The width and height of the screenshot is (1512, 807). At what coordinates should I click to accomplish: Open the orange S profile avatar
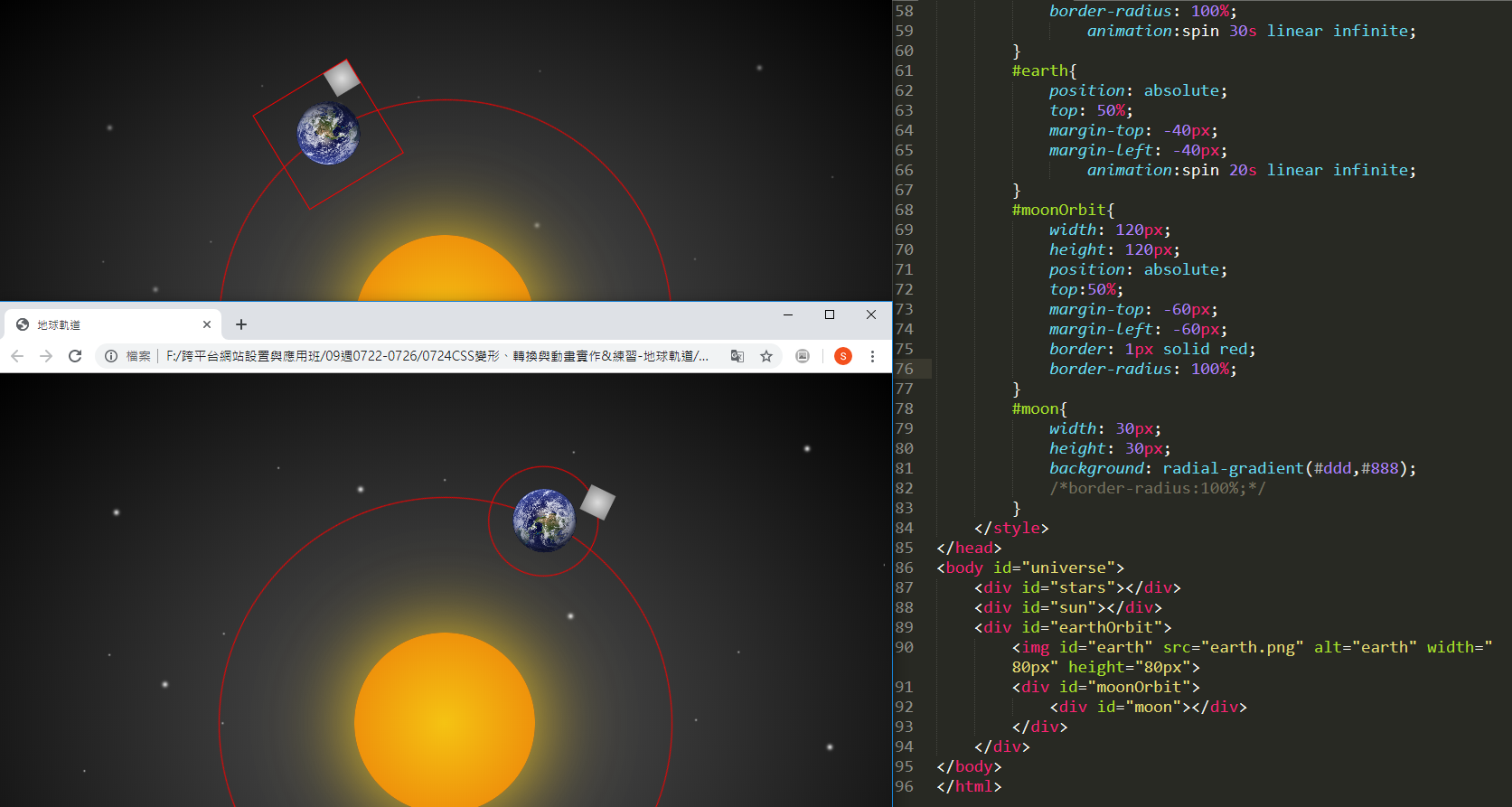tap(842, 356)
